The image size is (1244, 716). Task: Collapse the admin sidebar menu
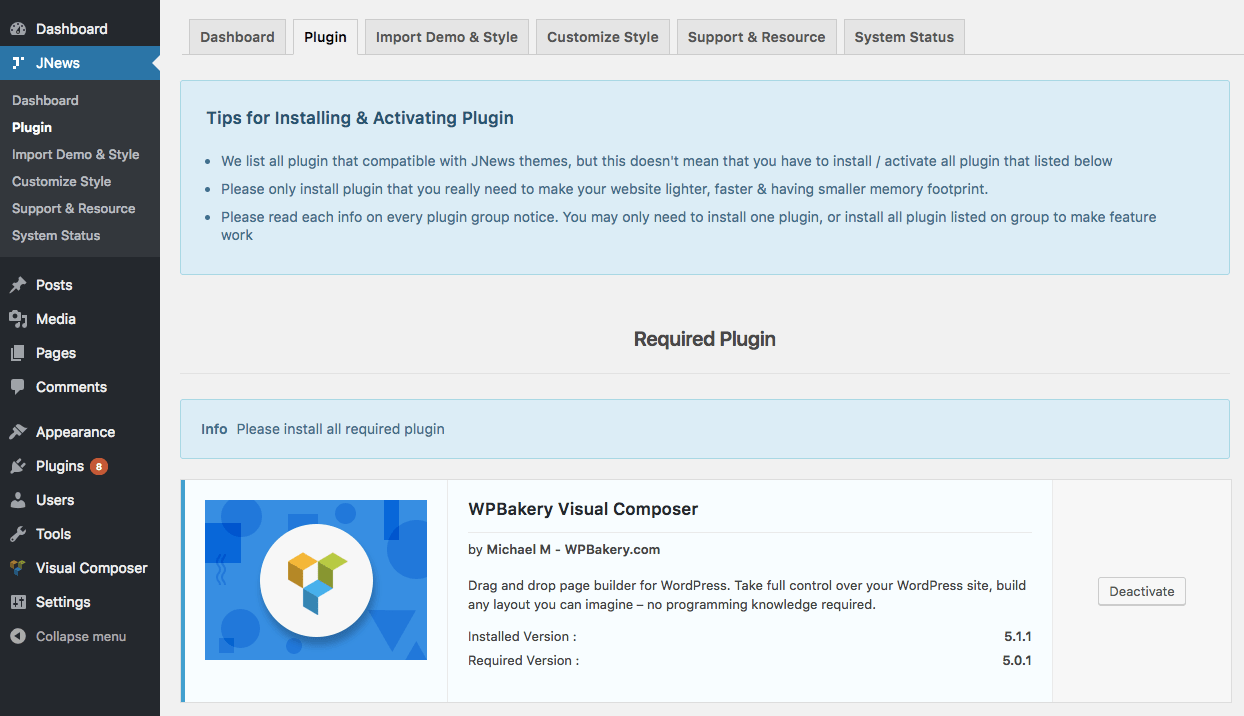click(68, 636)
